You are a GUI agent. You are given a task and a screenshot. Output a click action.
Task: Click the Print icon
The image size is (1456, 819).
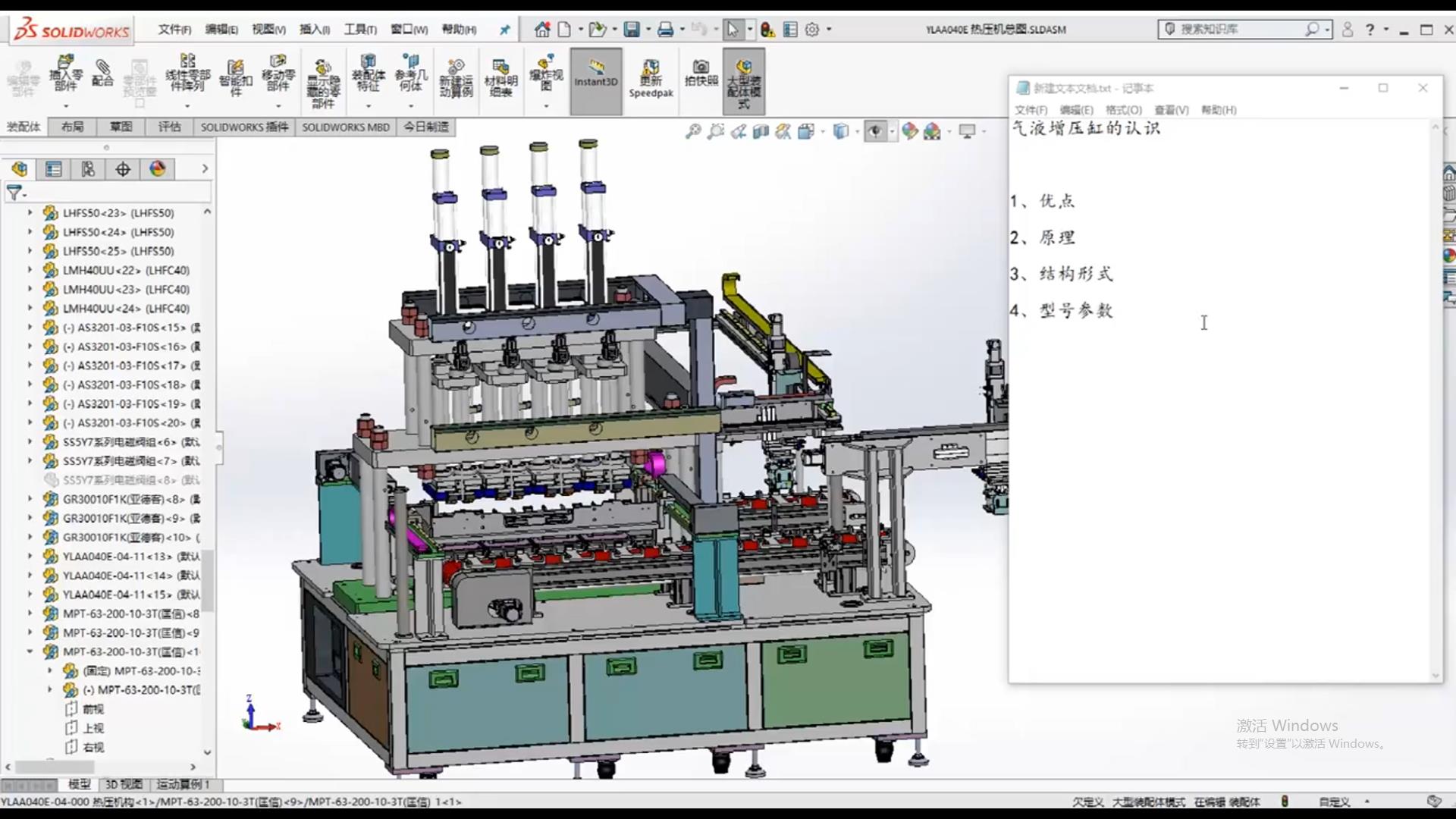click(x=665, y=30)
